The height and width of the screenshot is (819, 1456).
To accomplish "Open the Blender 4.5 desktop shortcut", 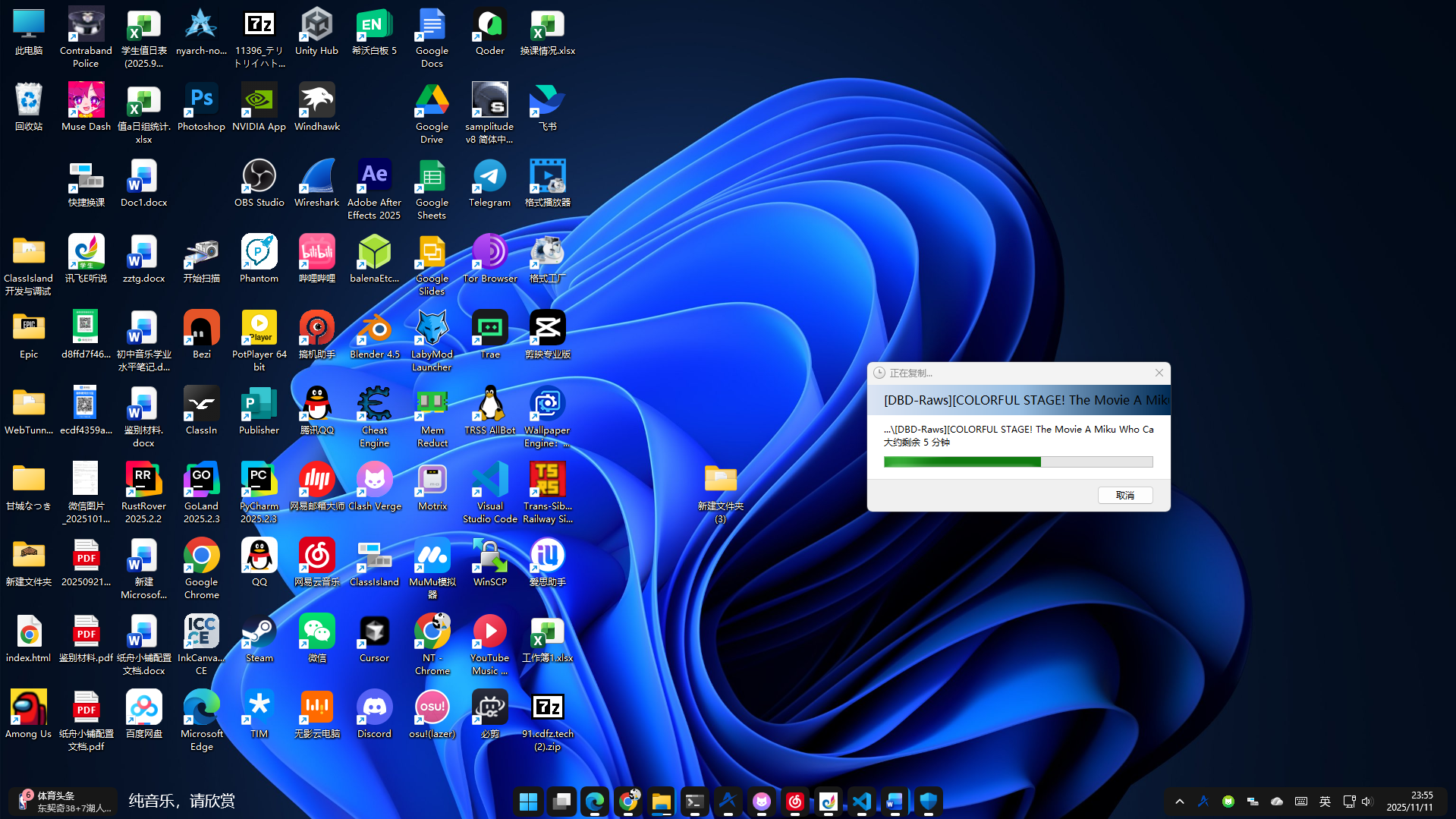I will pyautogui.click(x=374, y=330).
